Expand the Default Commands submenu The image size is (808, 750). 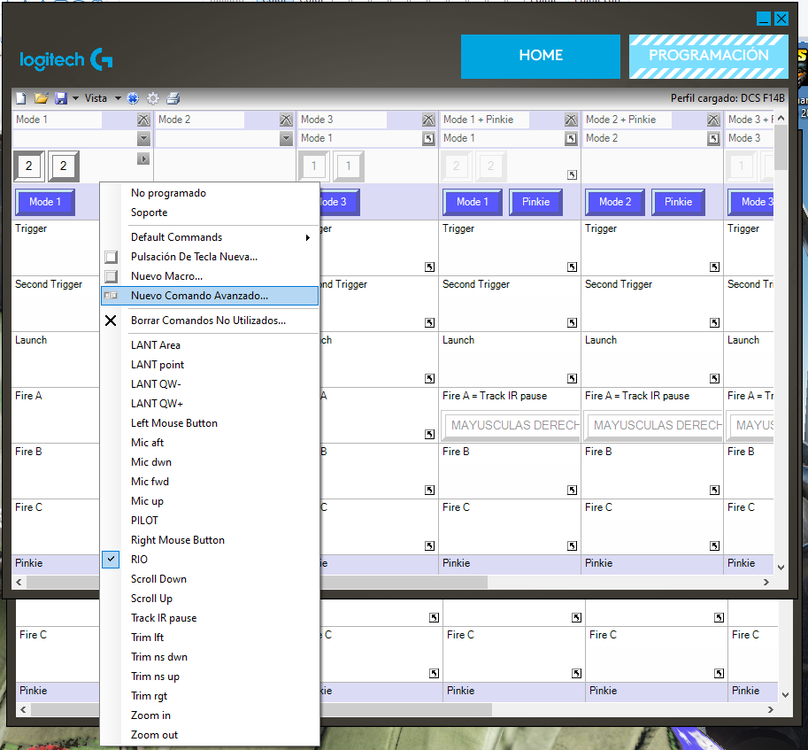click(x=210, y=237)
